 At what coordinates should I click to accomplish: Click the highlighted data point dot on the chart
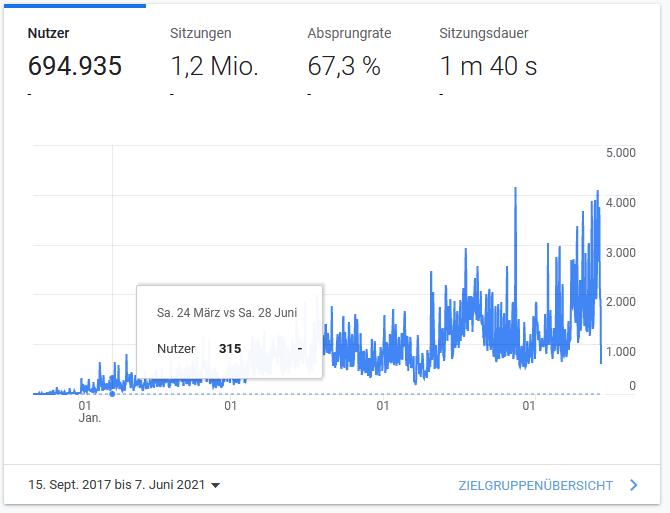[x=112, y=394]
